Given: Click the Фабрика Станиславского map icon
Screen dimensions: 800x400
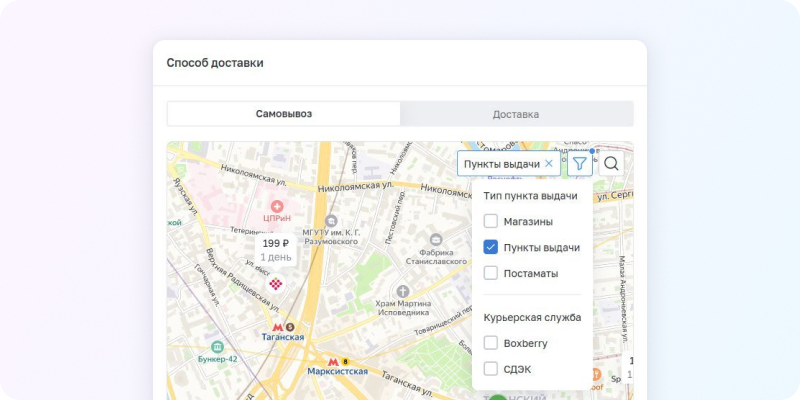Looking at the screenshot, I should (x=436, y=239).
